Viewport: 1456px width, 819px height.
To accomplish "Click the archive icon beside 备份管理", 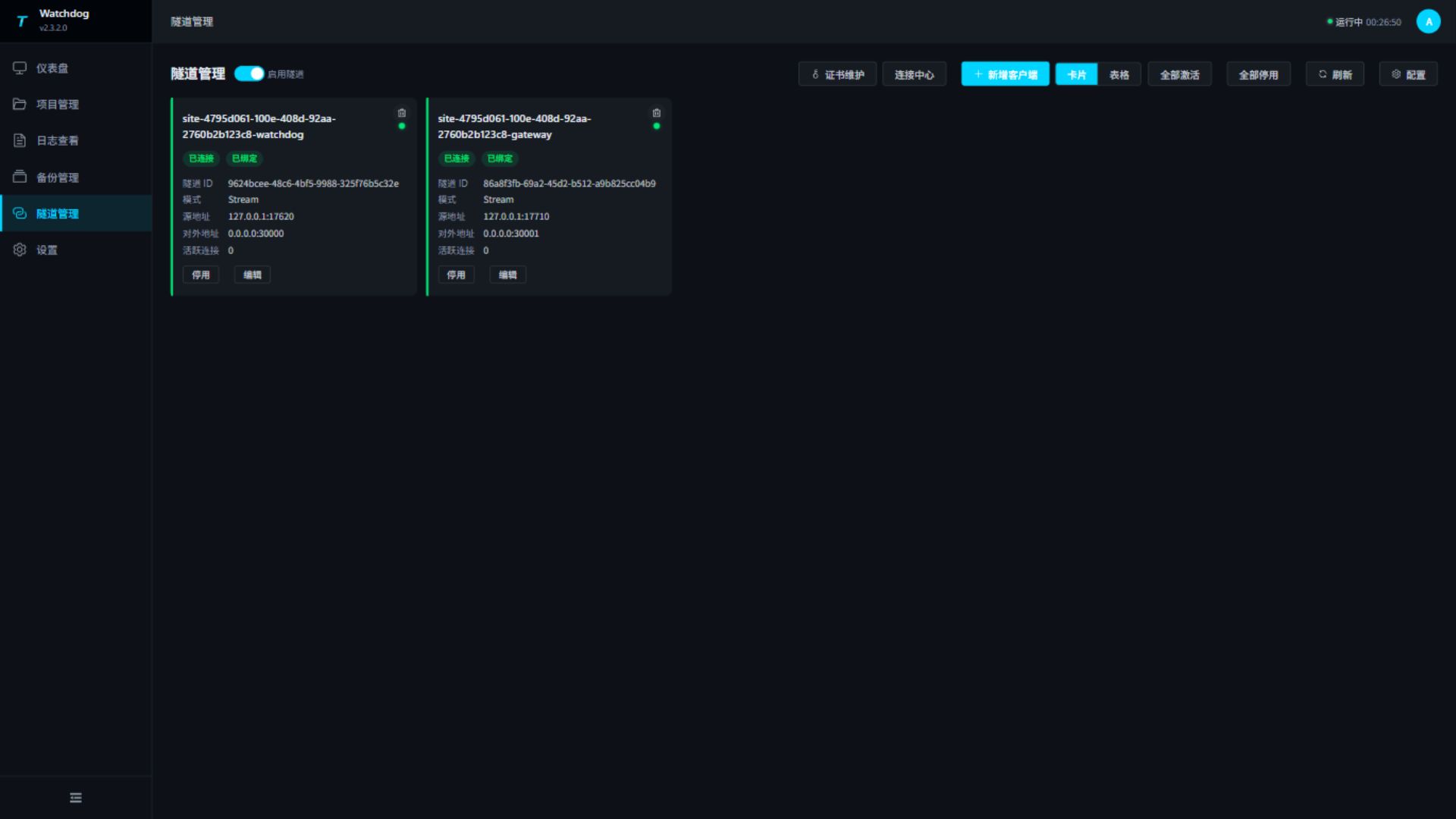I will coord(20,177).
